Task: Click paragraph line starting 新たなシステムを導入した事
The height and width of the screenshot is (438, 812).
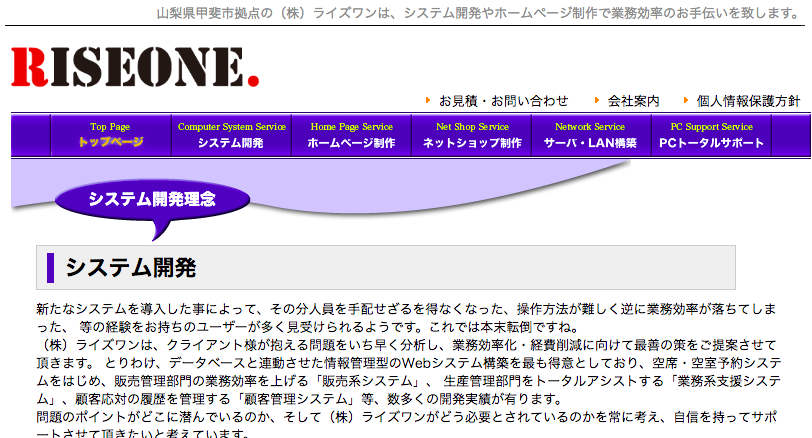Action: 407,309
